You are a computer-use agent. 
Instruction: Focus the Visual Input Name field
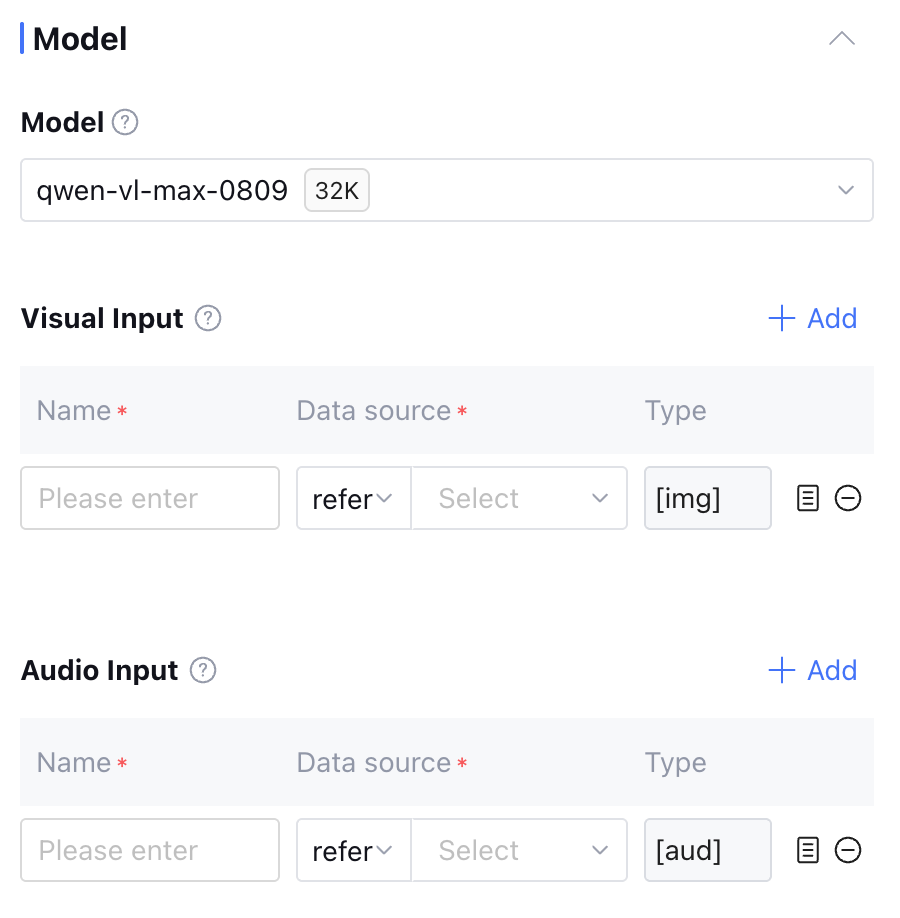[150, 498]
